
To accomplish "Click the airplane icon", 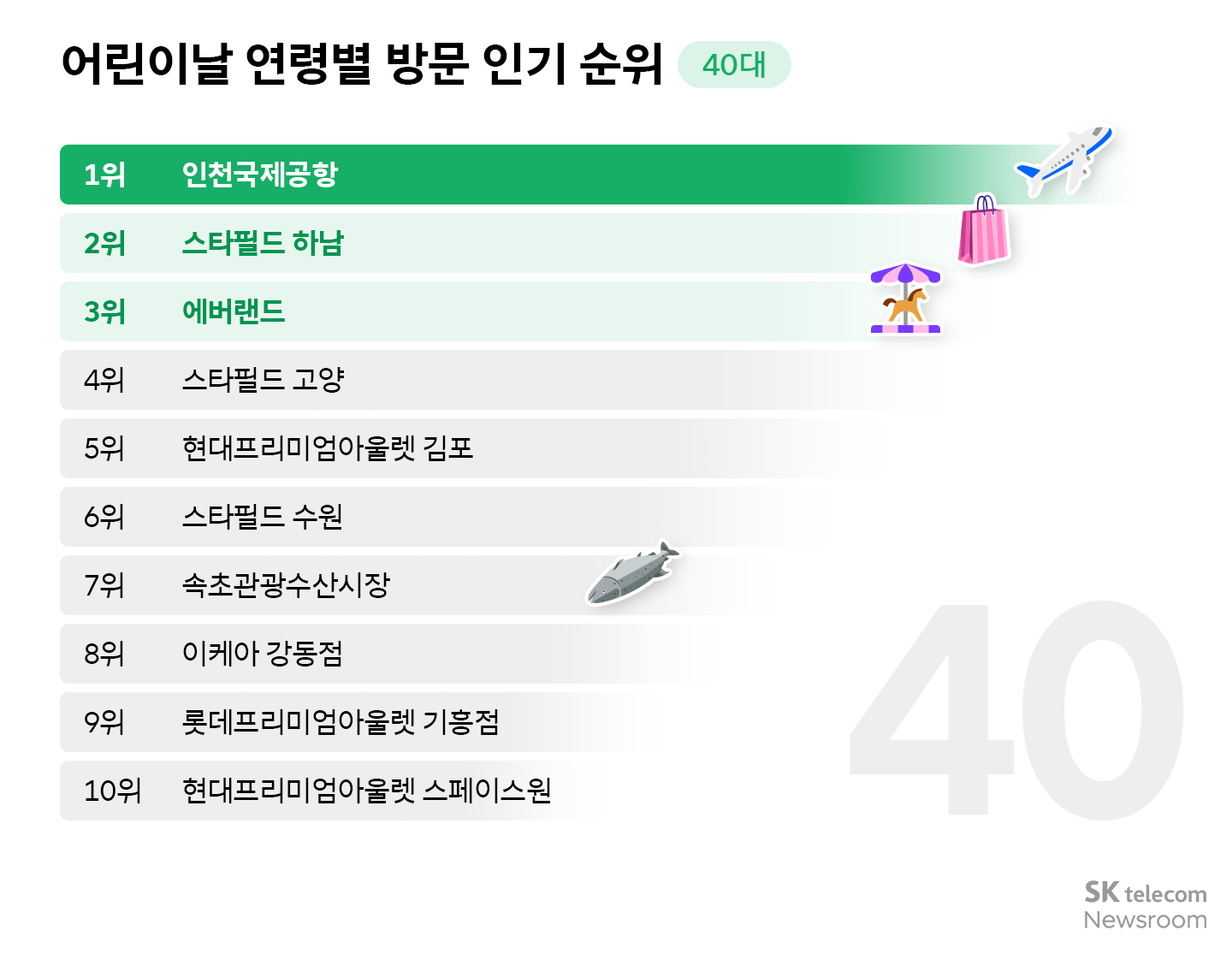I will 1064,160.
